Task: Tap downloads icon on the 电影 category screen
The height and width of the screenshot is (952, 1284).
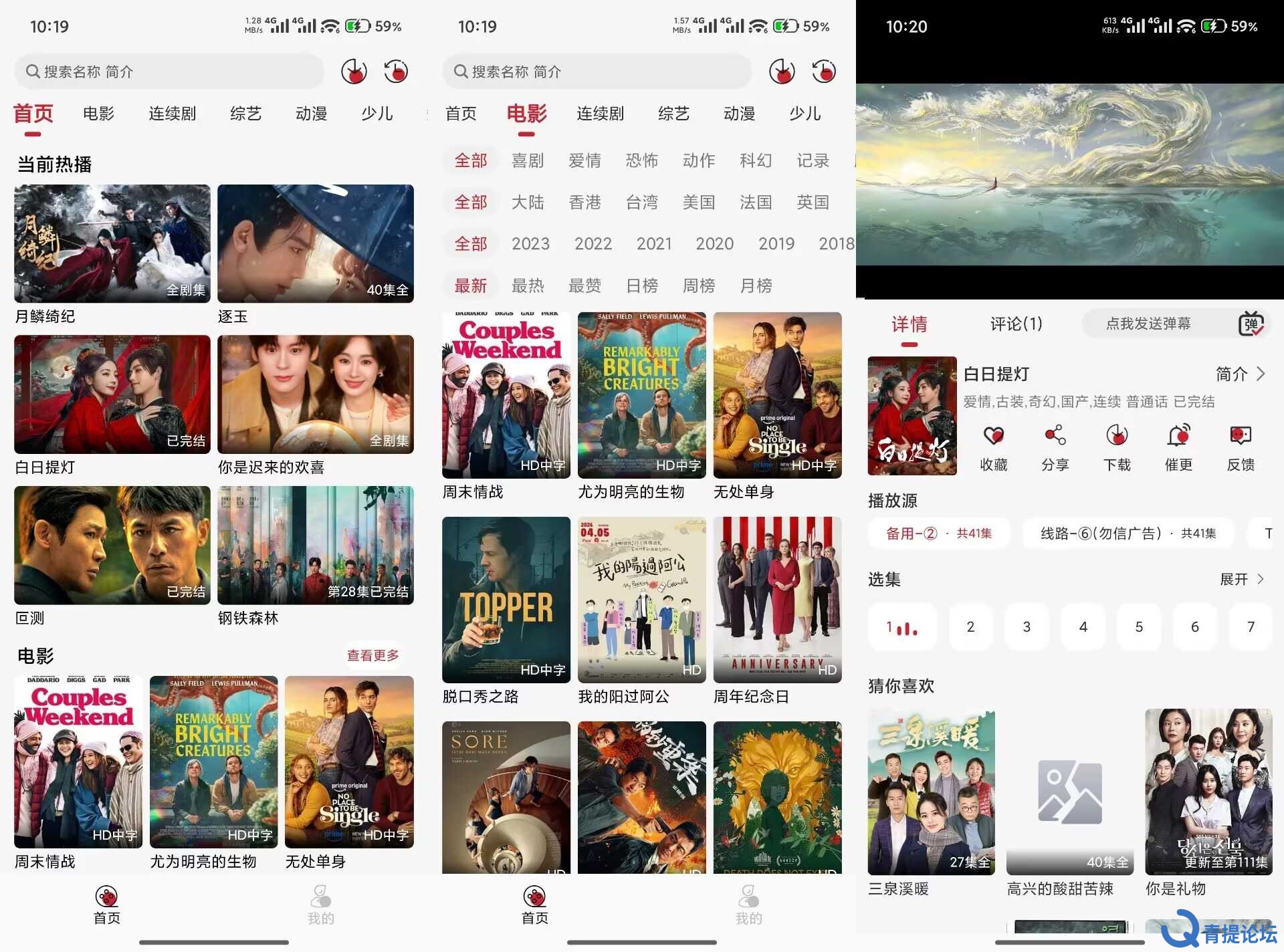Action: coord(782,71)
